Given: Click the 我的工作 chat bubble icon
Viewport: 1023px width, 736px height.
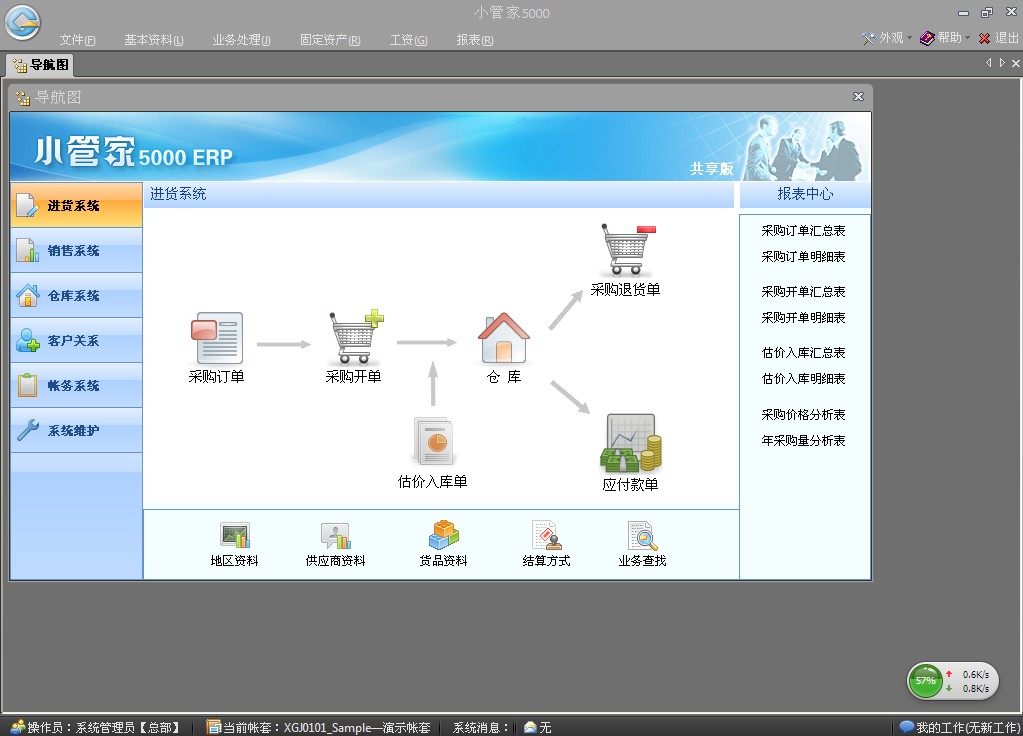Looking at the screenshot, I should [906, 727].
